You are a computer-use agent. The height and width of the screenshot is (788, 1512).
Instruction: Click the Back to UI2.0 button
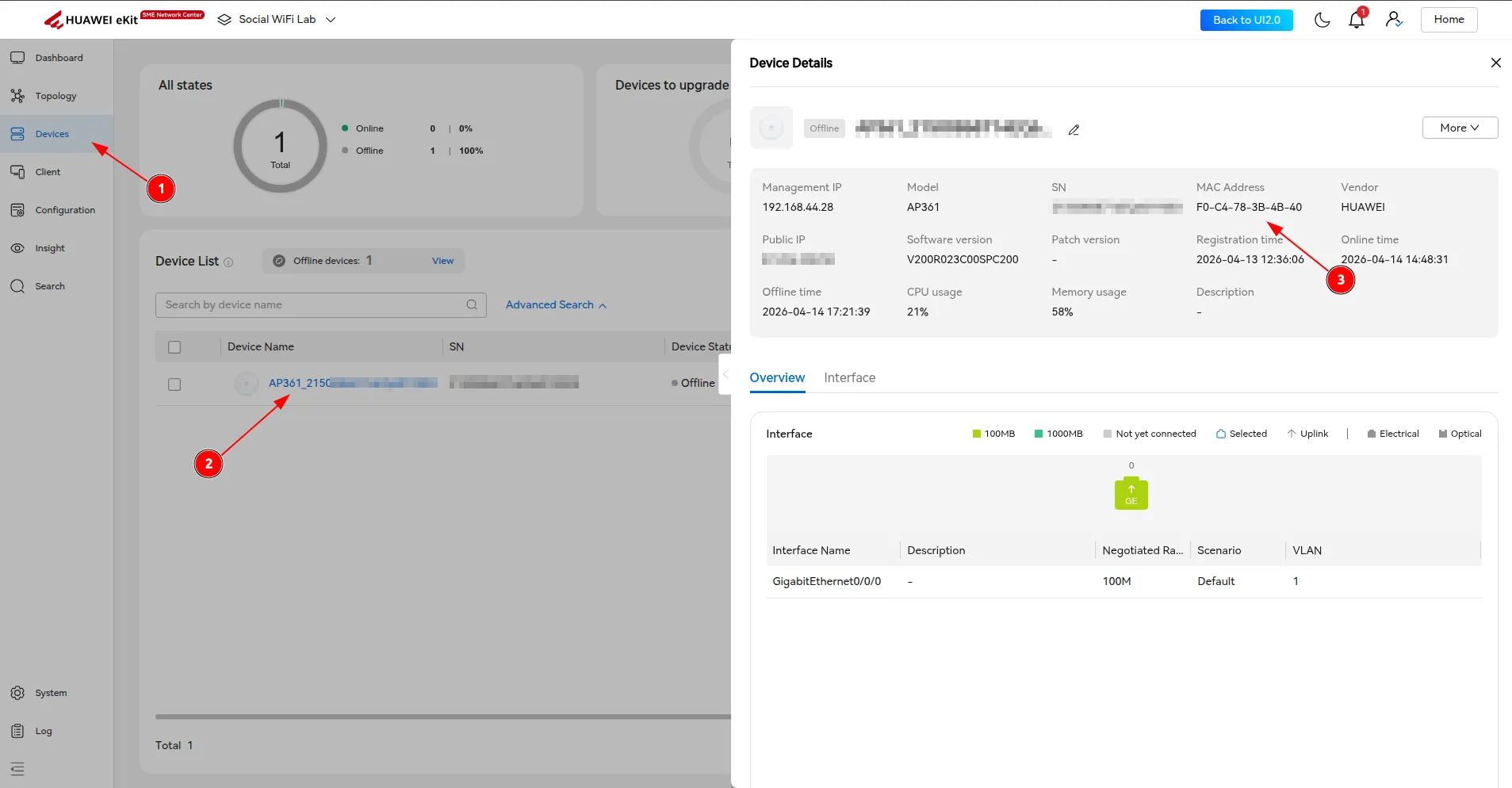click(x=1246, y=20)
